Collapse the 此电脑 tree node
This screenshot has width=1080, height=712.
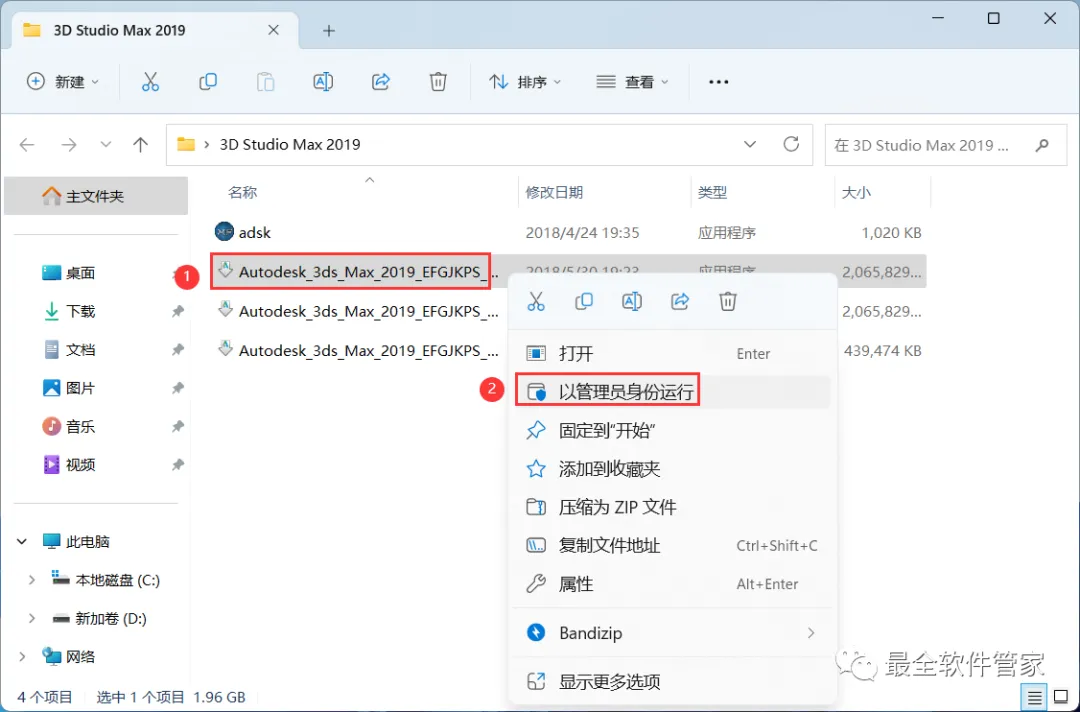pyautogui.click(x=22, y=542)
